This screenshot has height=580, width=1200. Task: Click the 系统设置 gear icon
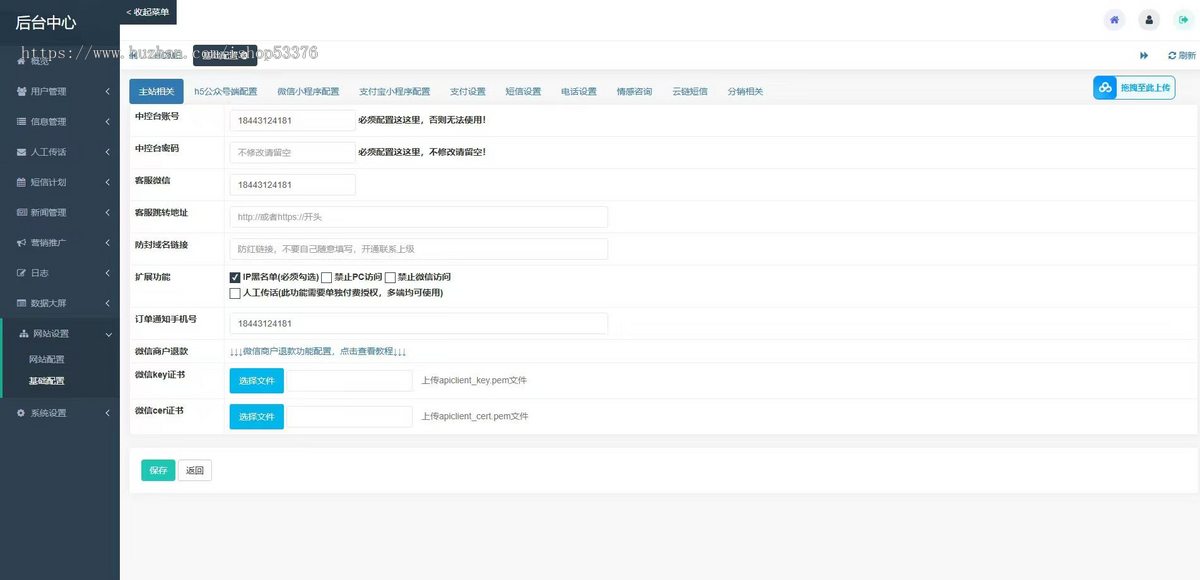point(22,413)
